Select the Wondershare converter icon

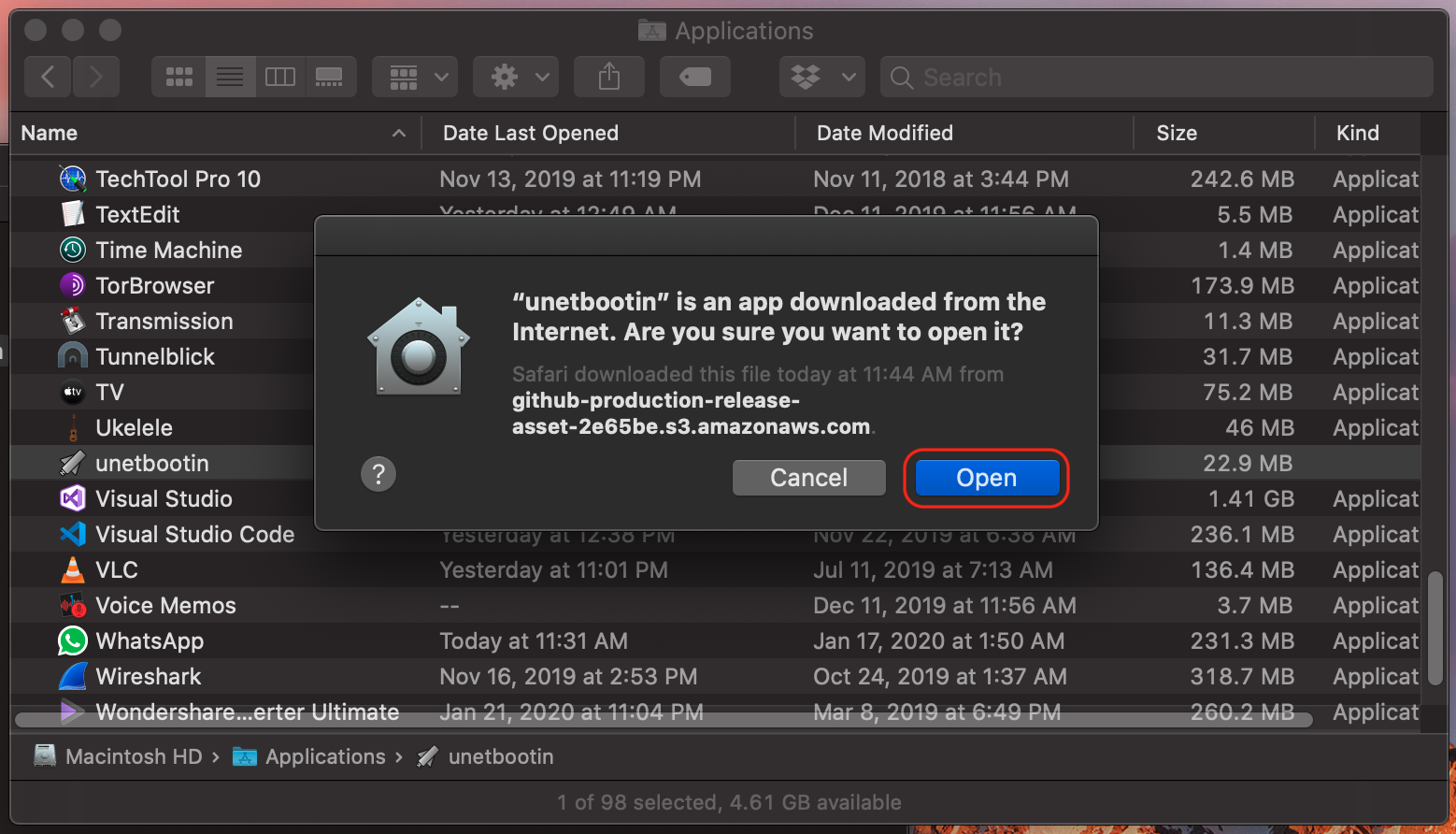pos(73,712)
